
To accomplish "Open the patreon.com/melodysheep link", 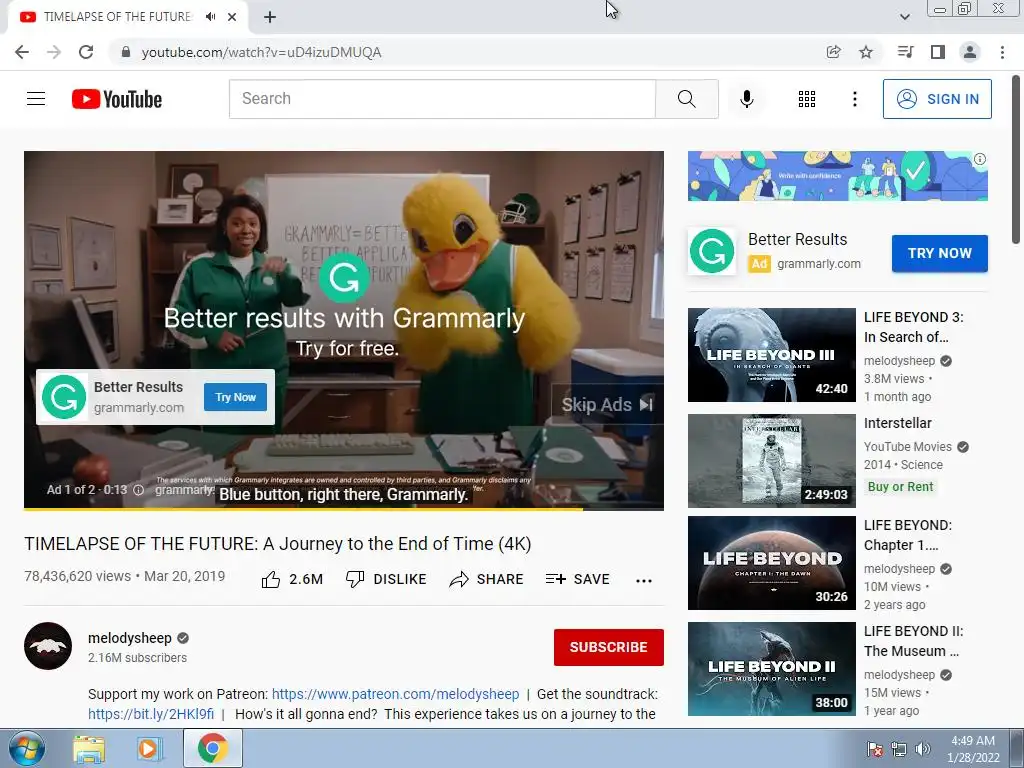I will (395, 694).
